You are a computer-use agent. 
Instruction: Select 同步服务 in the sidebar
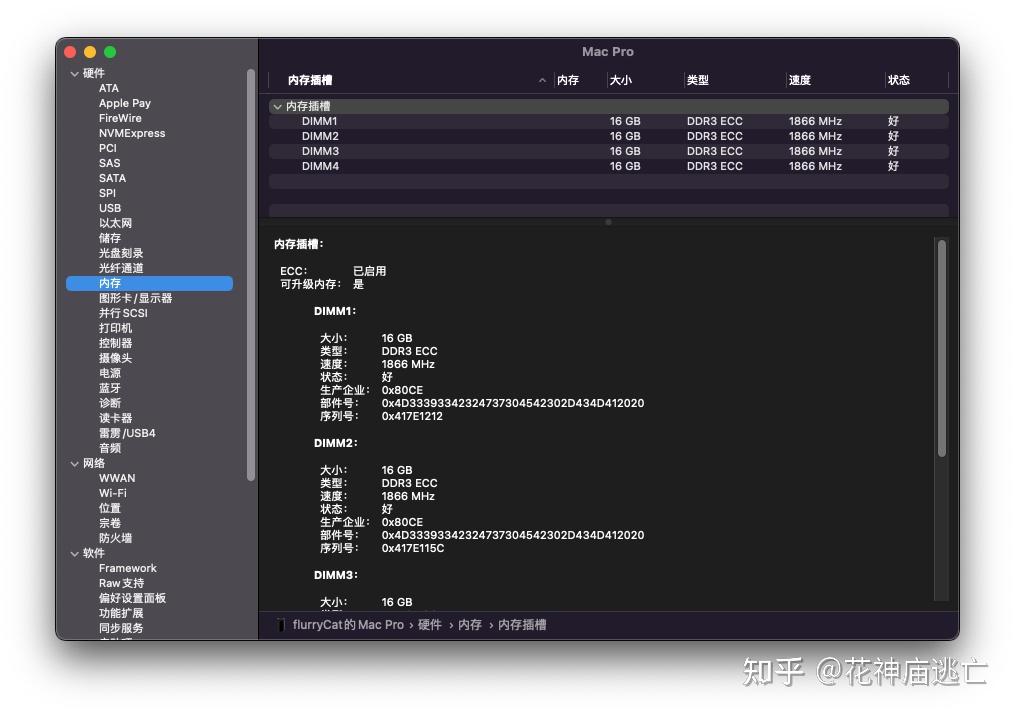[121, 628]
